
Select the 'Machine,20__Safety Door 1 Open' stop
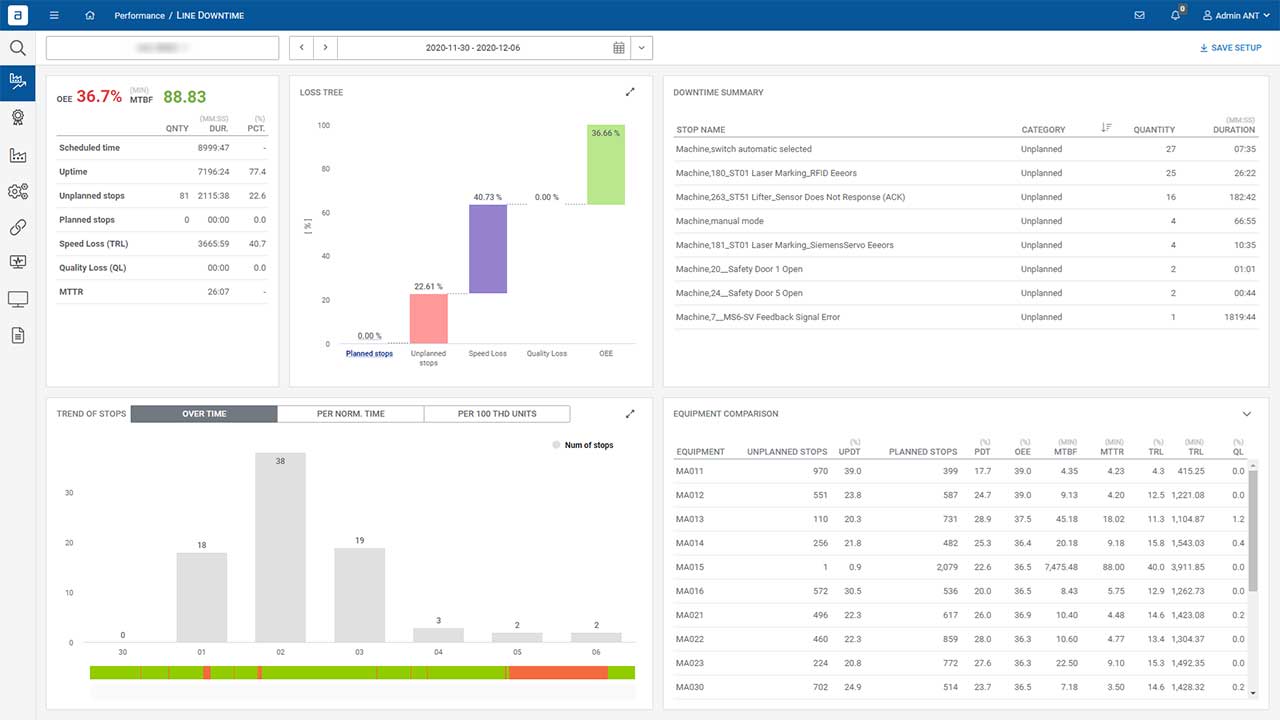[x=966, y=269]
